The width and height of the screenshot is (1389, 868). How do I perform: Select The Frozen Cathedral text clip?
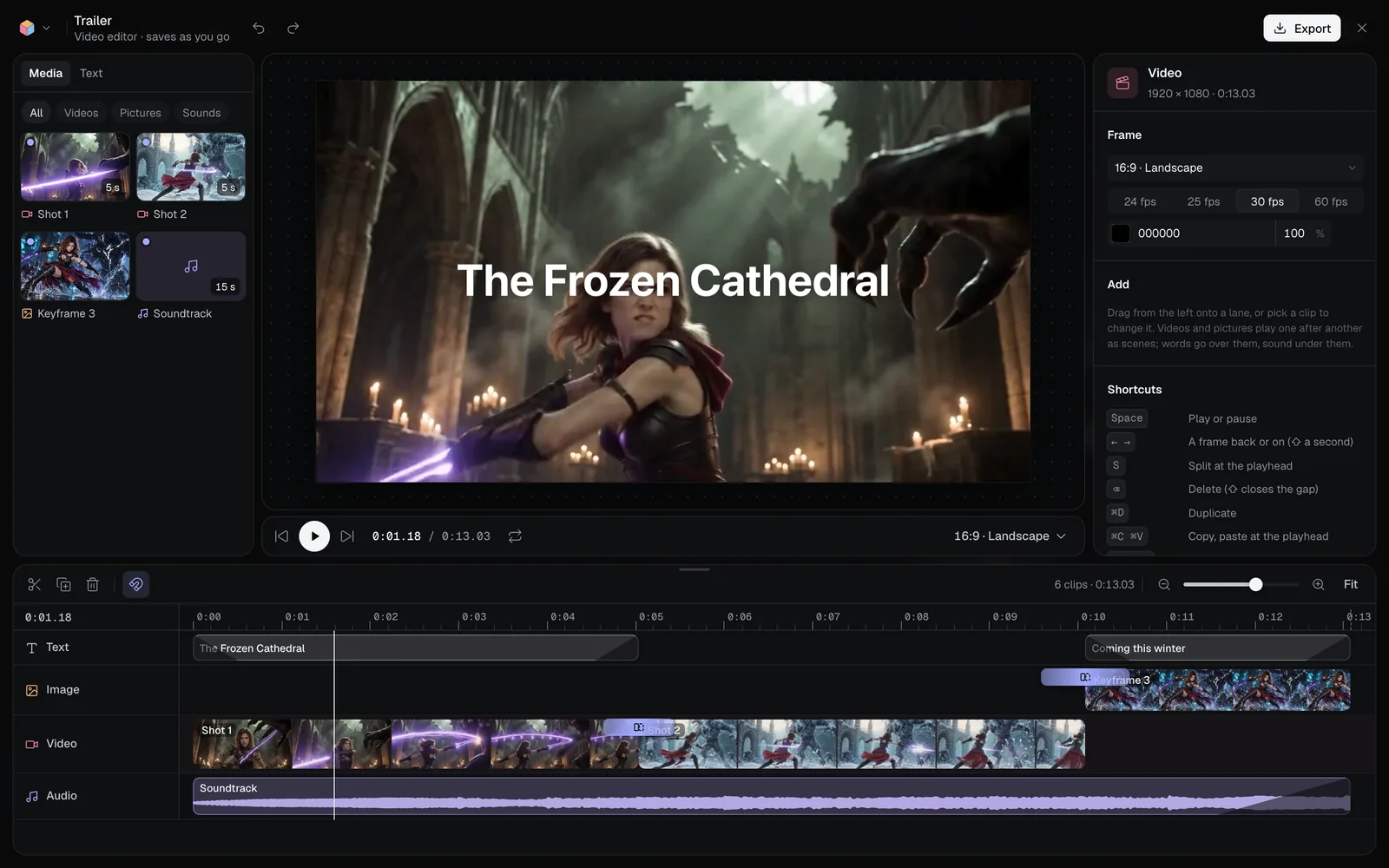[x=415, y=648]
